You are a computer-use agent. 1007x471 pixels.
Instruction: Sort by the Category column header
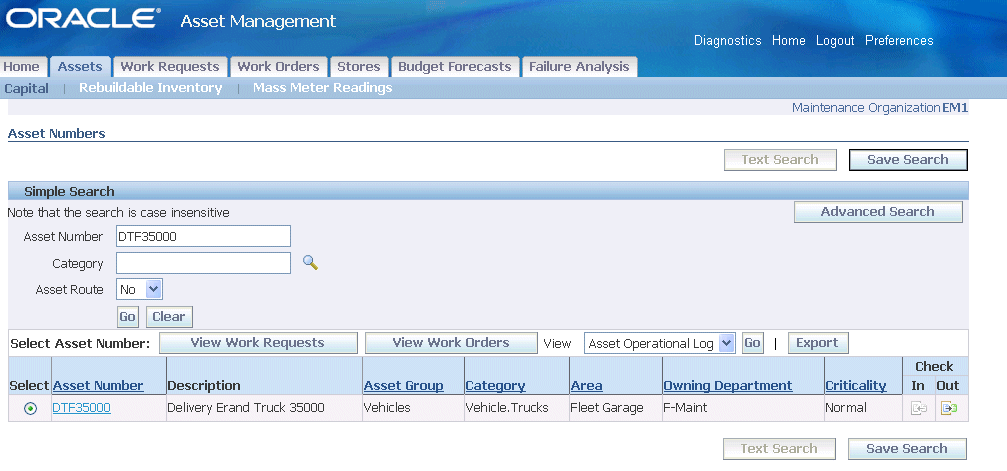point(495,386)
